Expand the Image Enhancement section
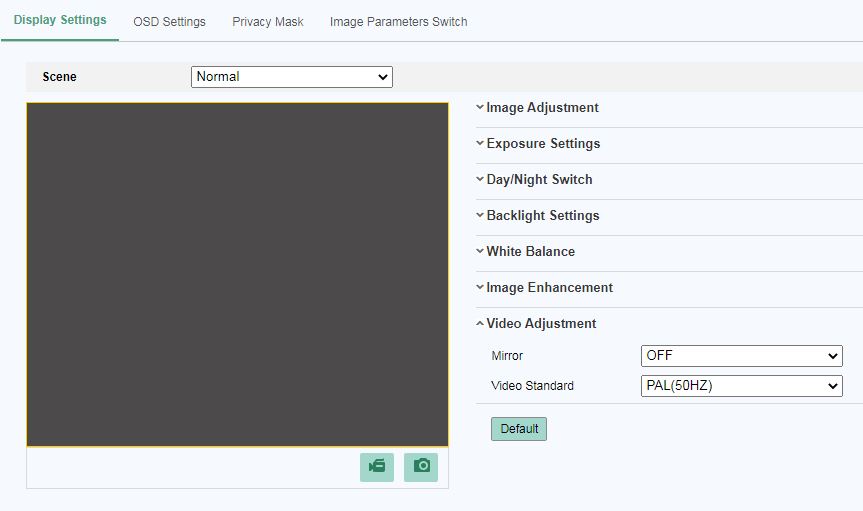 coord(549,288)
